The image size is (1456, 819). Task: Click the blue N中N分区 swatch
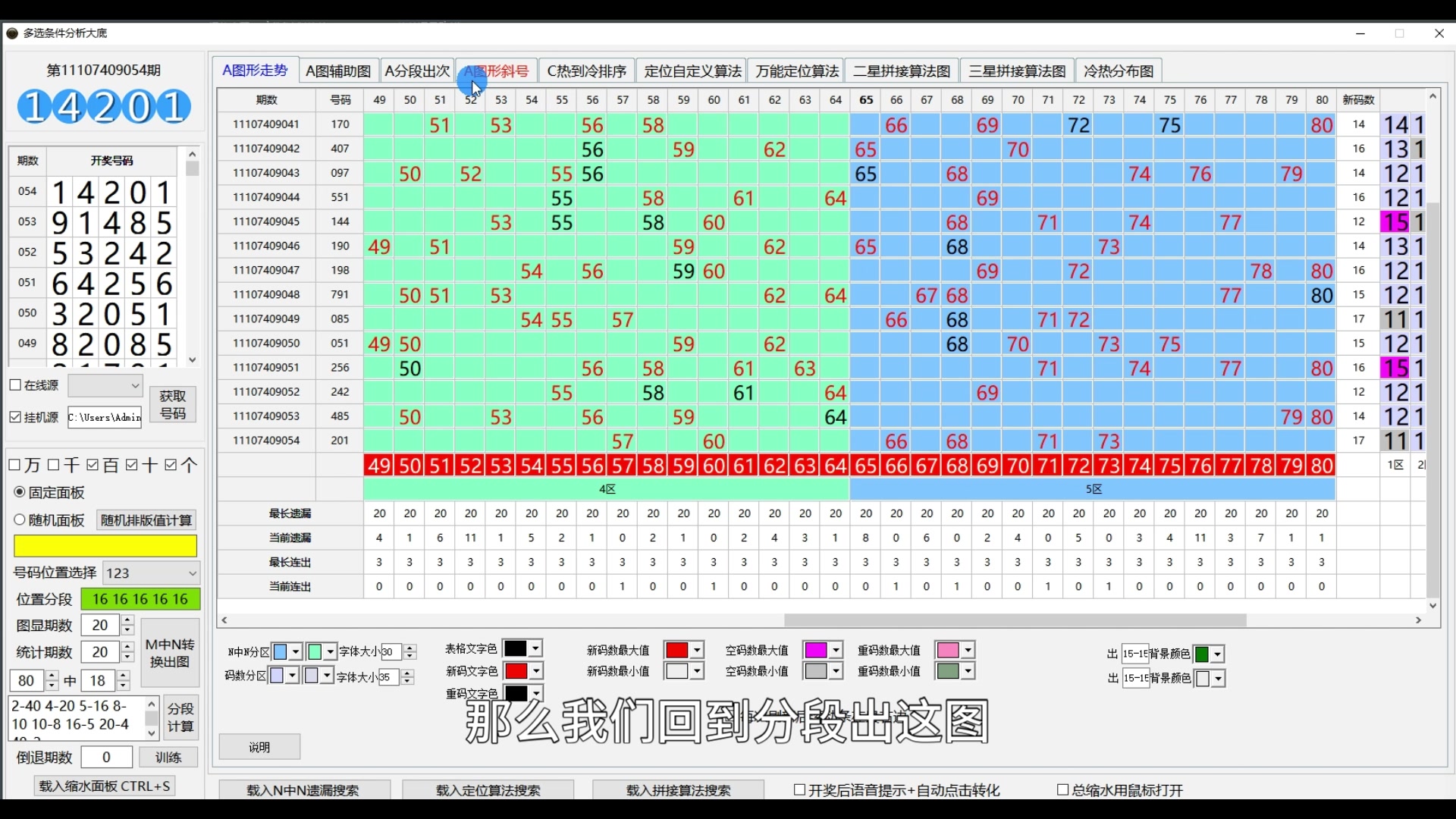coord(280,652)
